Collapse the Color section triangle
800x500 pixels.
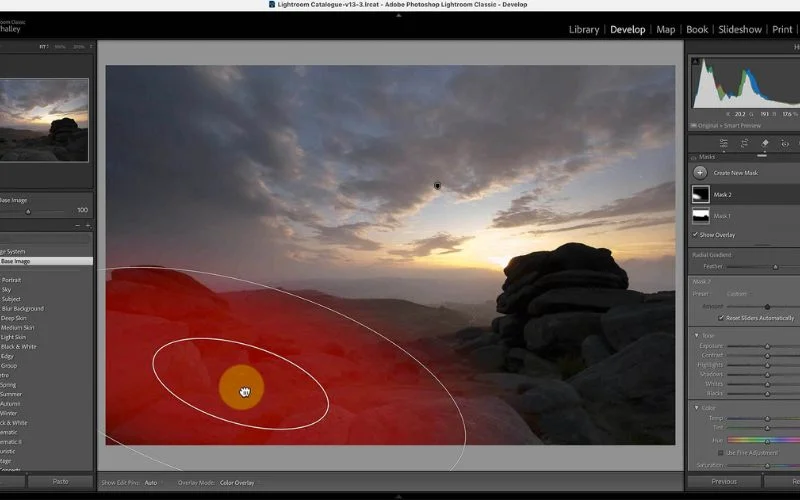click(x=696, y=407)
